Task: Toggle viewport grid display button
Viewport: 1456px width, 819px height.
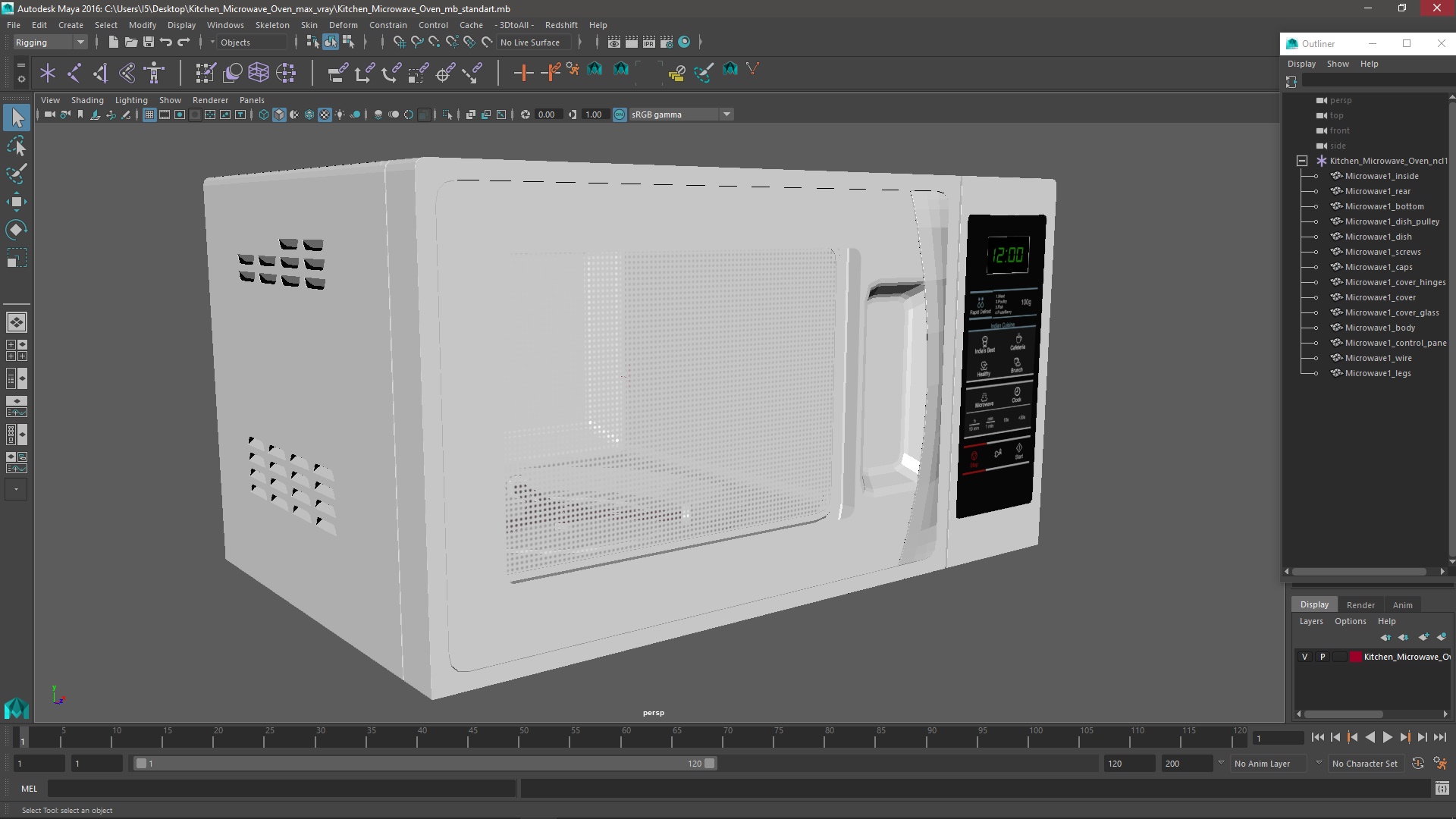Action: click(x=149, y=115)
